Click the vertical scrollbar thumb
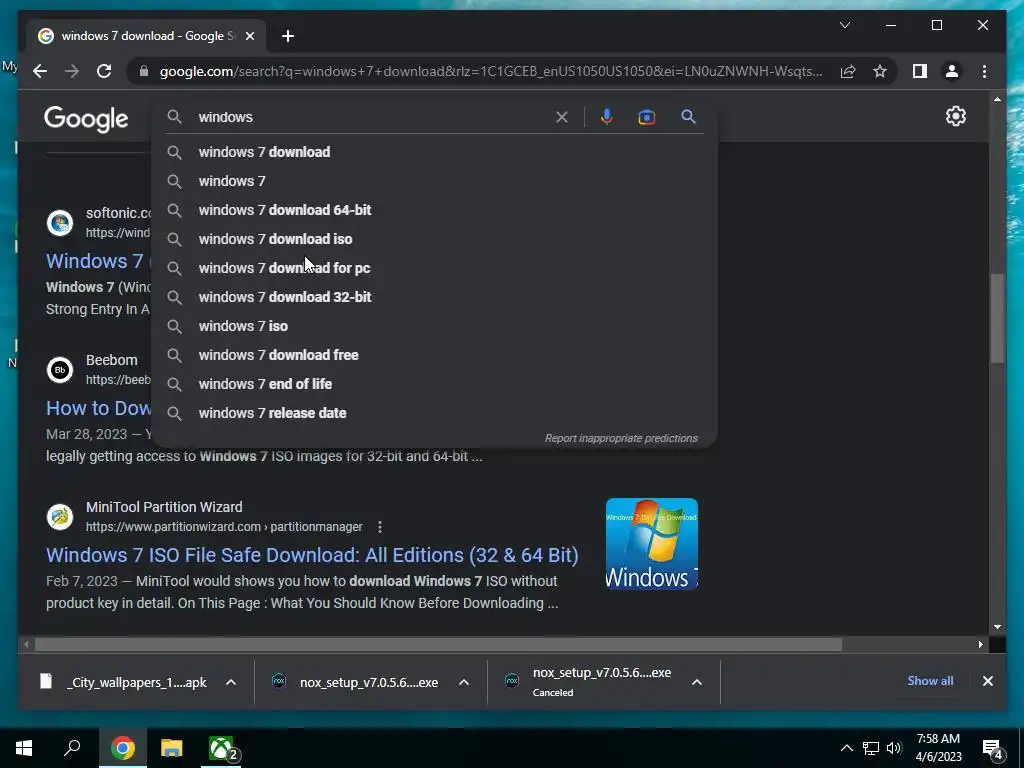 click(x=997, y=317)
